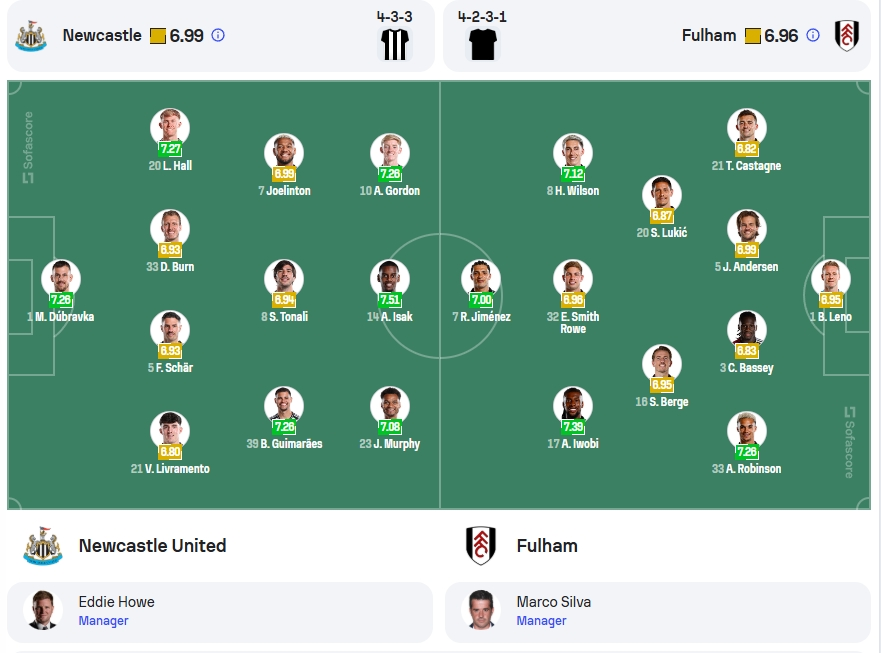Image resolution: width=881 pixels, height=653 pixels.
Task: Click the Newcastle rating info icon
Action: click(218, 35)
